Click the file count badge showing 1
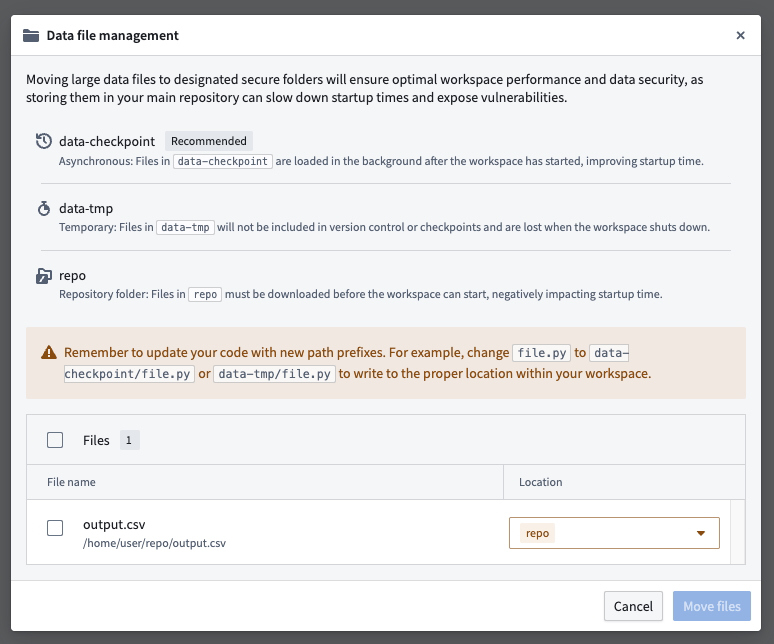Viewport: 774px width, 644px height. pyautogui.click(x=129, y=440)
